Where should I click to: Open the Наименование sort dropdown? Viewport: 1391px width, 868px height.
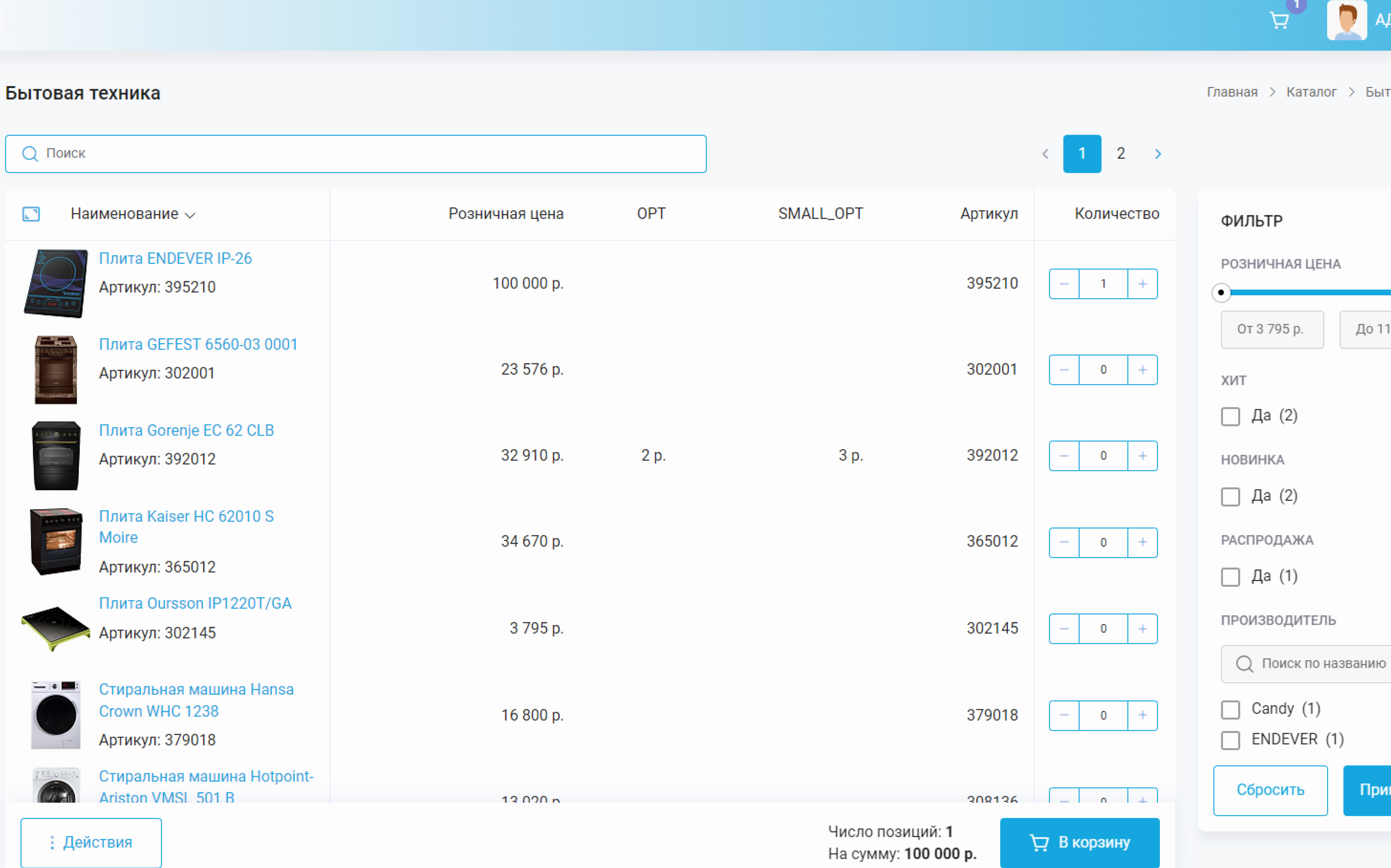pos(133,214)
